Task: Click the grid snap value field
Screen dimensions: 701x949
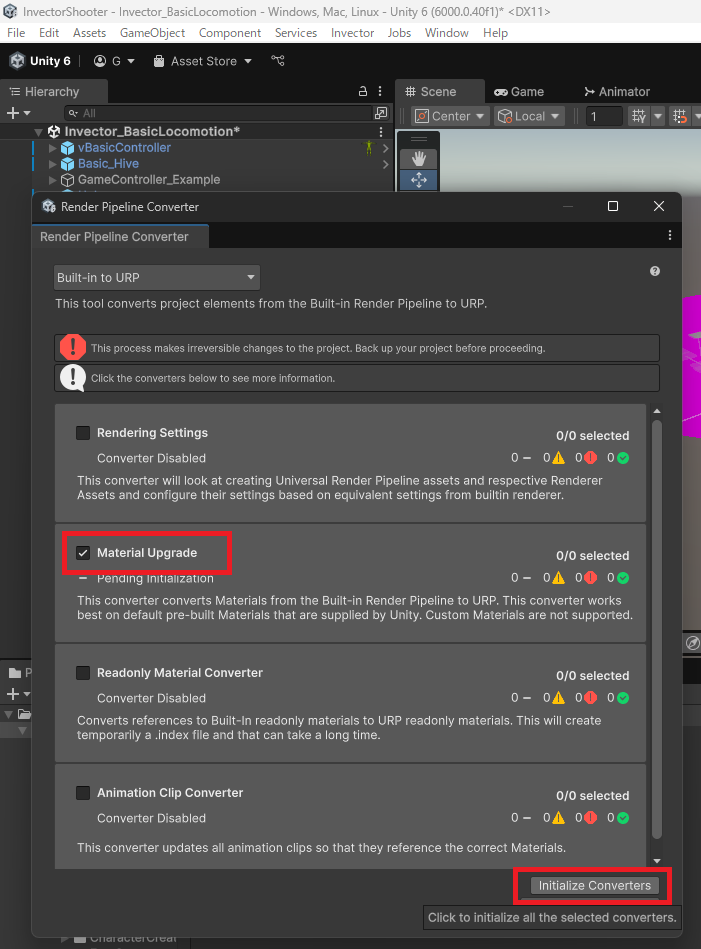Action: point(604,116)
